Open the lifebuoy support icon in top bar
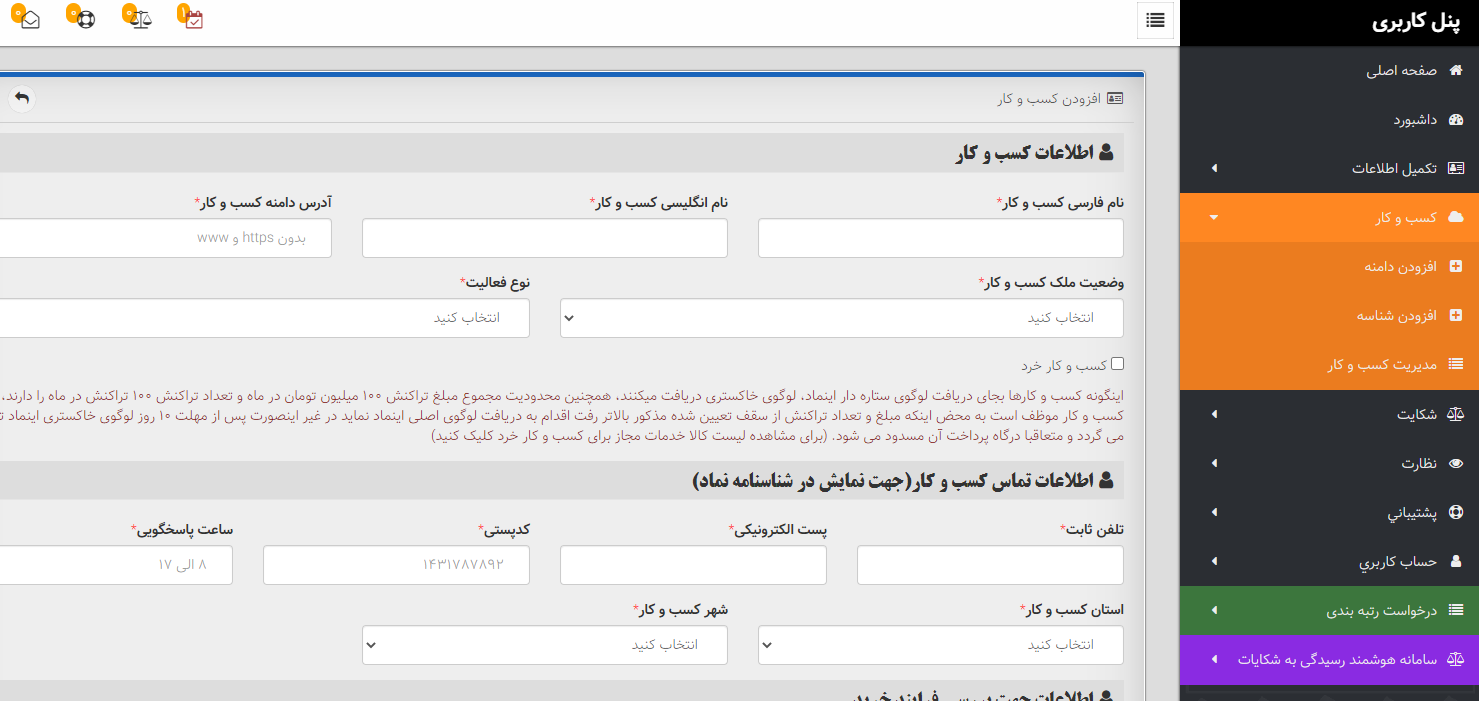 click(86, 19)
